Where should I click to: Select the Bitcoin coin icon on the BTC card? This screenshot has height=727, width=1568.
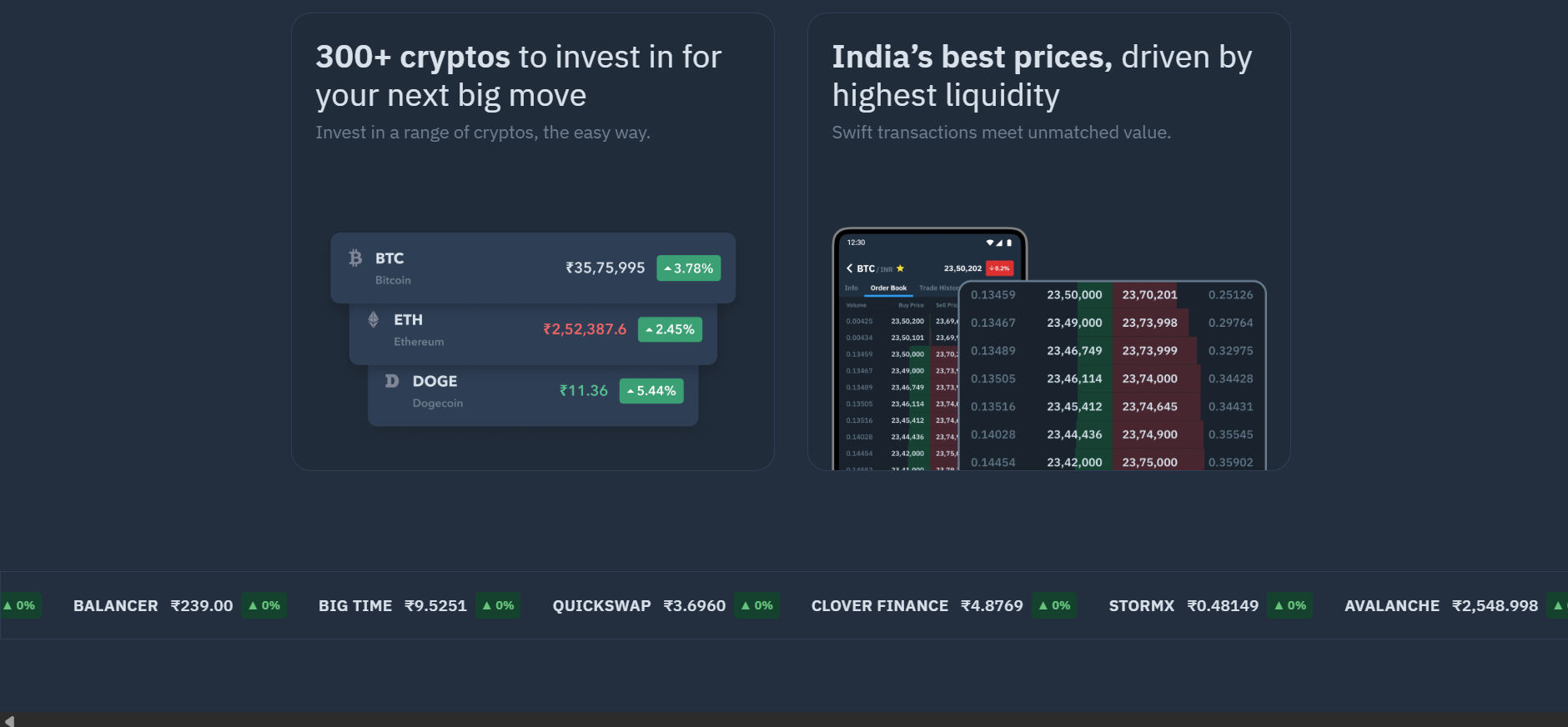(357, 258)
